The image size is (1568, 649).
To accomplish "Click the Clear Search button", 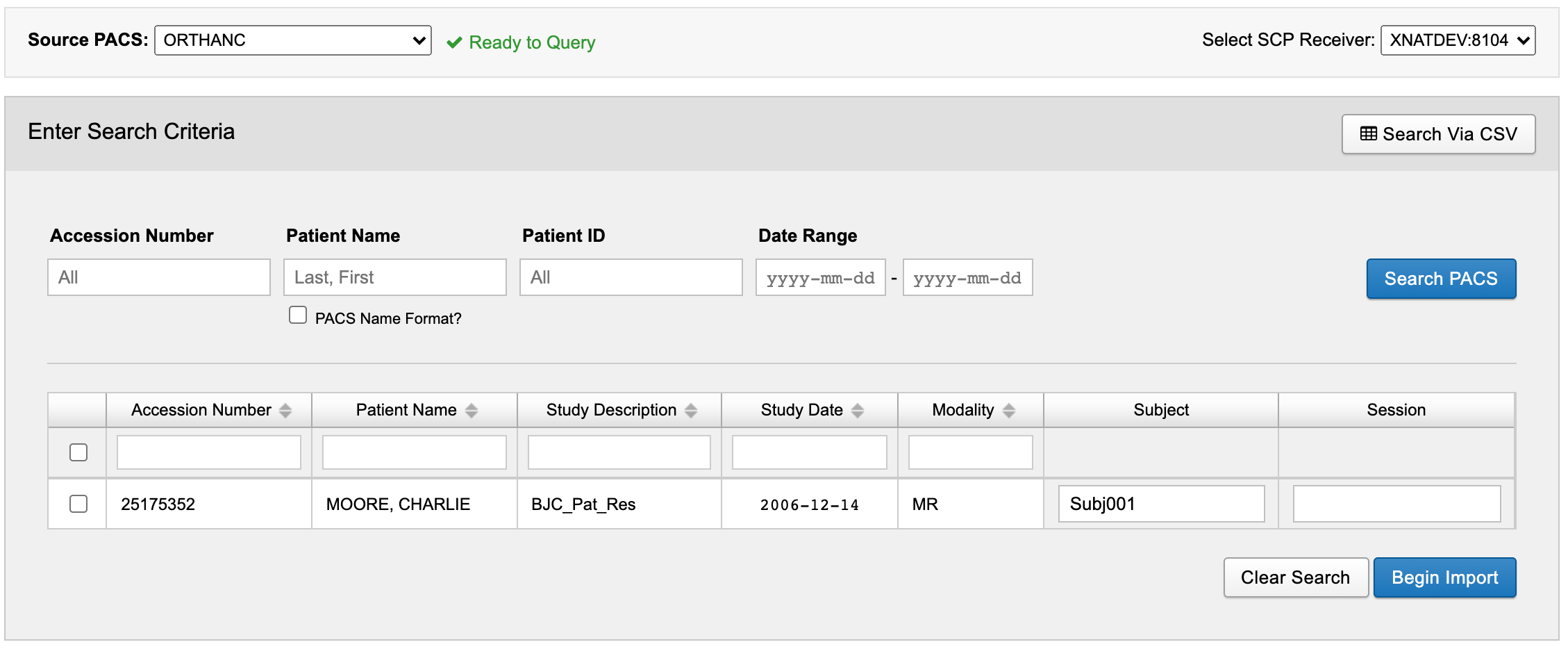I will point(1295,577).
